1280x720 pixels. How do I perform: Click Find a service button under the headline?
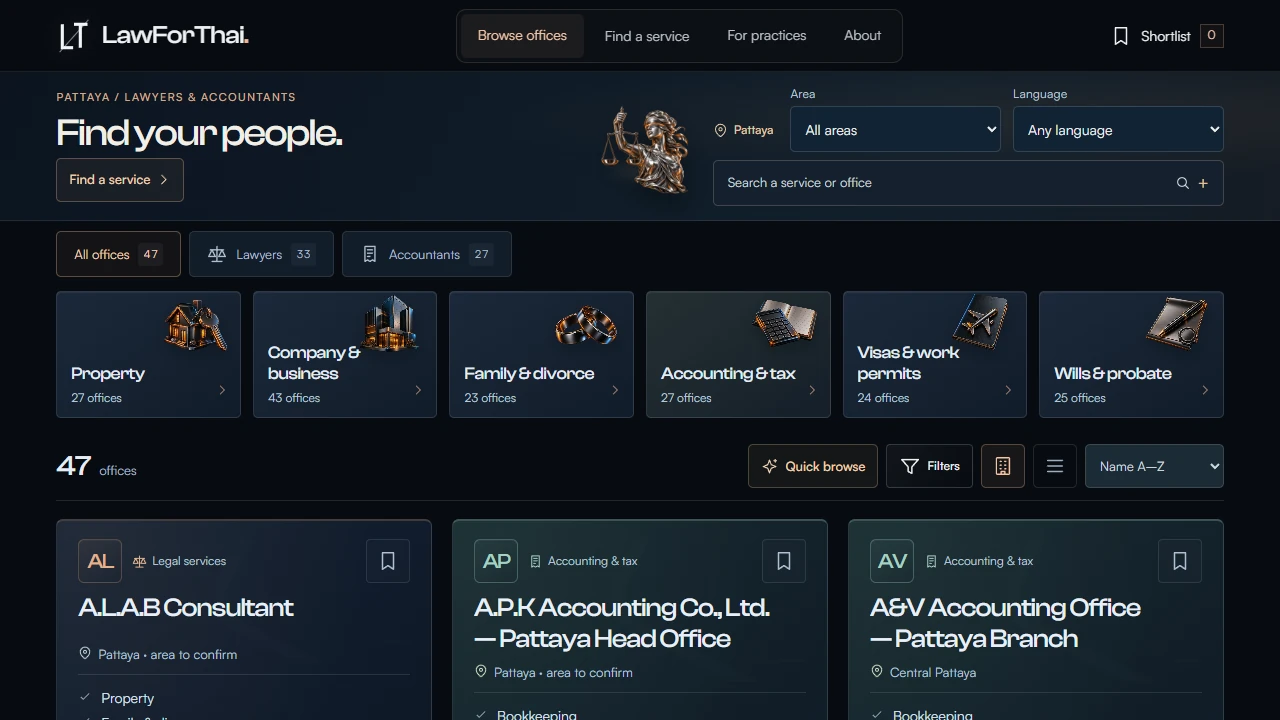tap(120, 180)
